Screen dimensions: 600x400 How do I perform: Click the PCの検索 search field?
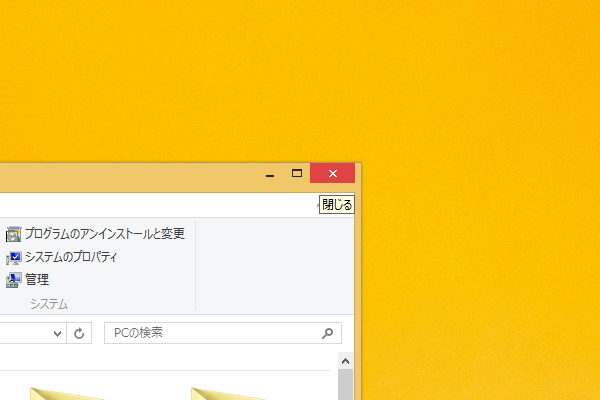tap(223, 333)
